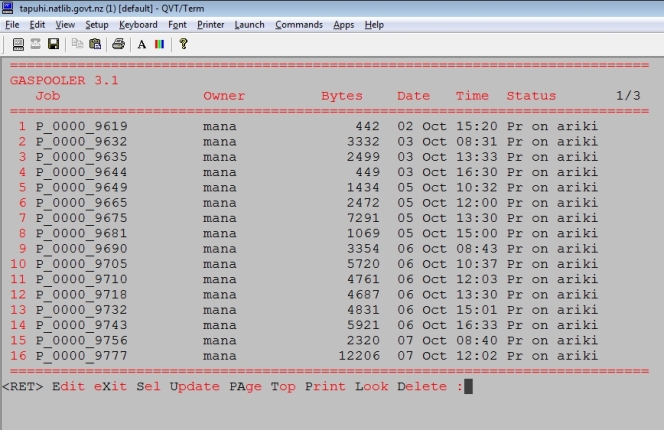Screen dimensions: 664x430
Task: Click the Date column header
Action: tap(413, 96)
